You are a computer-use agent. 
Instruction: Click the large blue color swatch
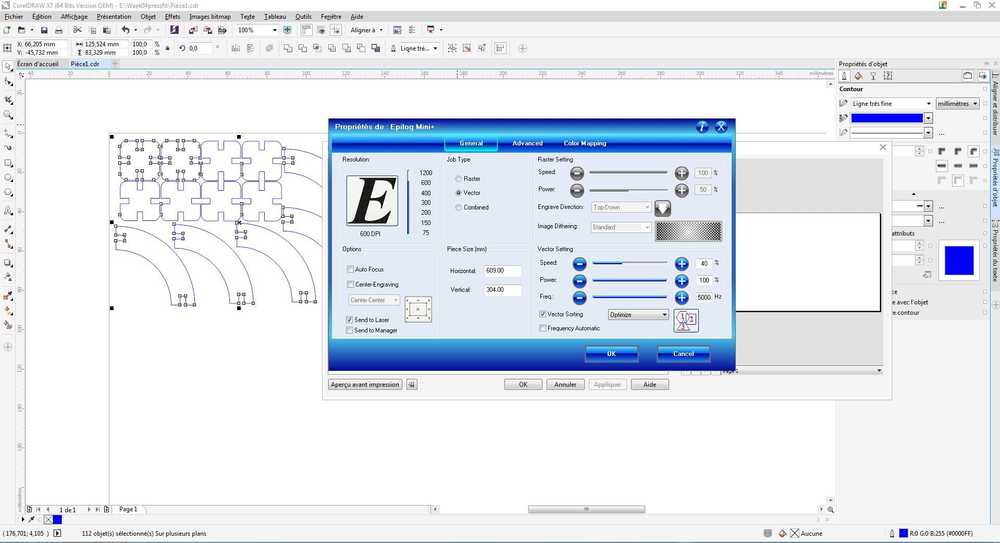959,260
